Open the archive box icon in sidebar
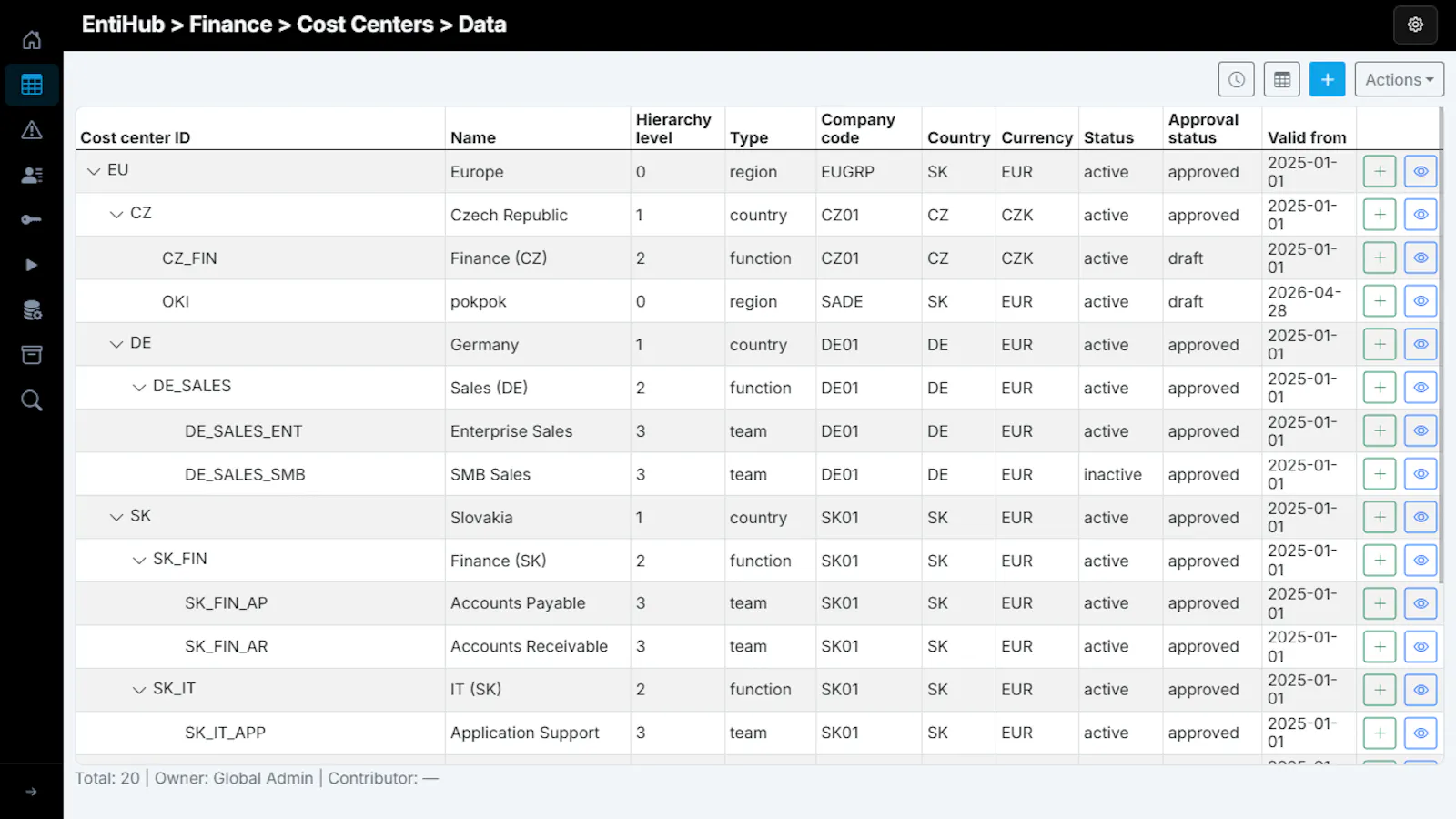The width and height of the screenshot is (1456, 819). coord(32,355)
